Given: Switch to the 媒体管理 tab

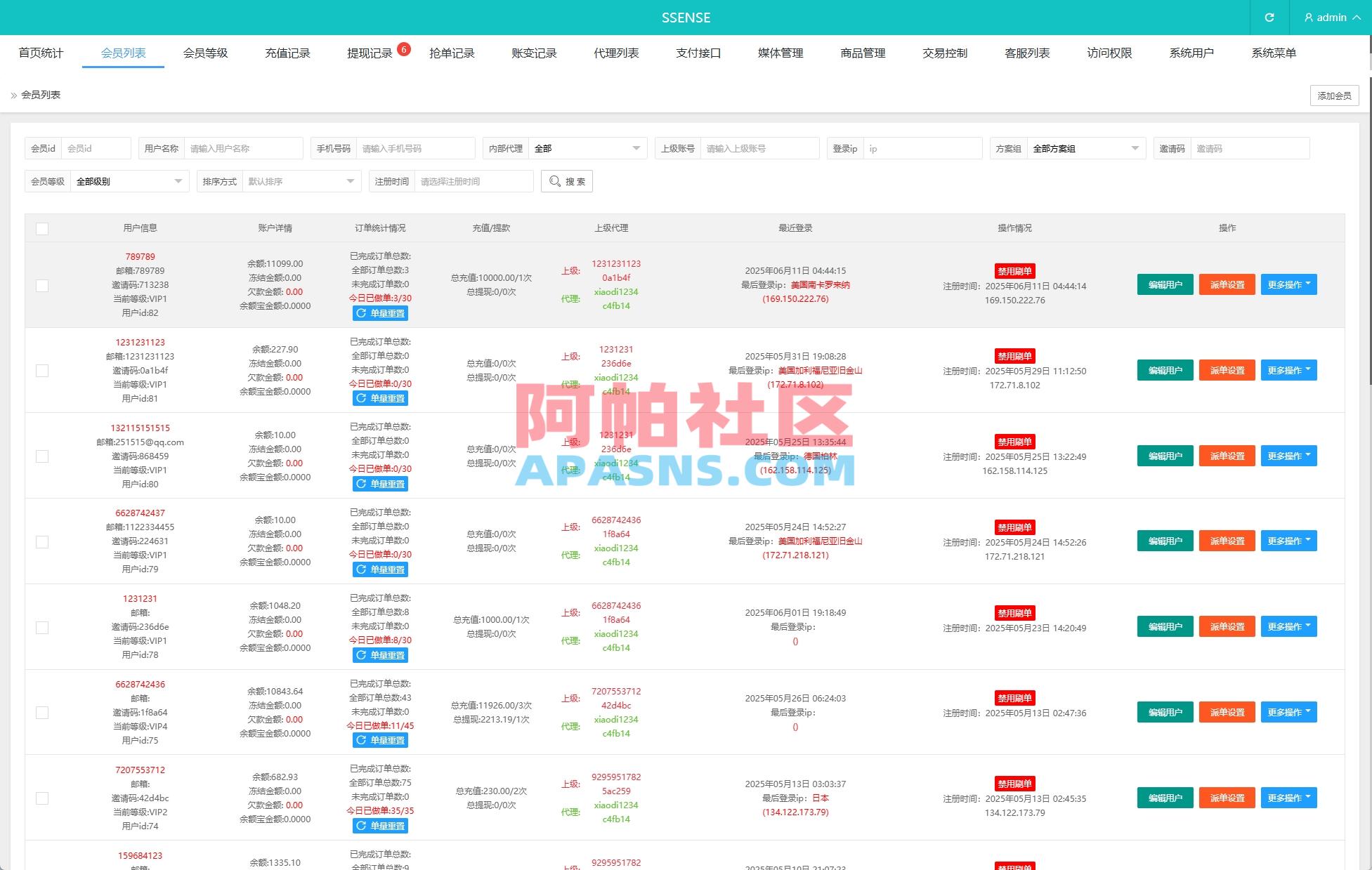Looking at the screenshot, I should click(780, 53).
